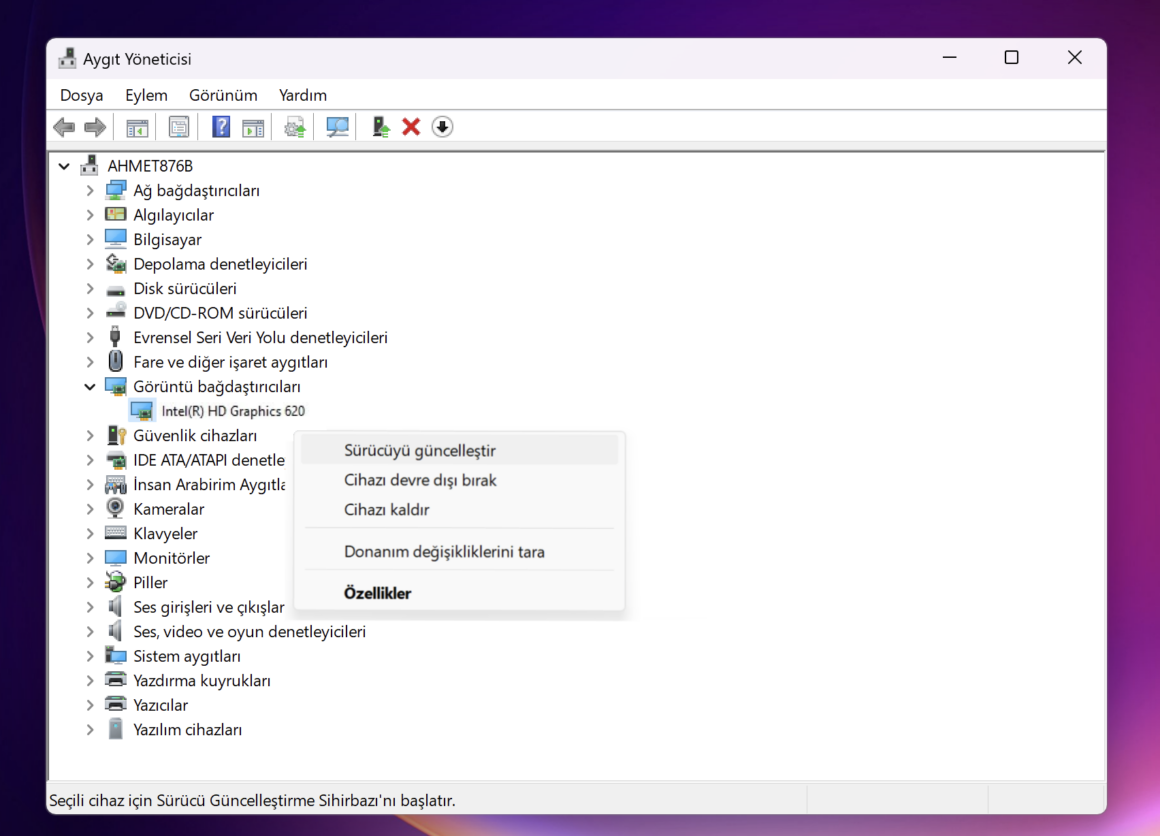Viewport: 1160px width, 836px height.
Task: Select the Disk sürücüleri tree label
Action: coord(185,289)
